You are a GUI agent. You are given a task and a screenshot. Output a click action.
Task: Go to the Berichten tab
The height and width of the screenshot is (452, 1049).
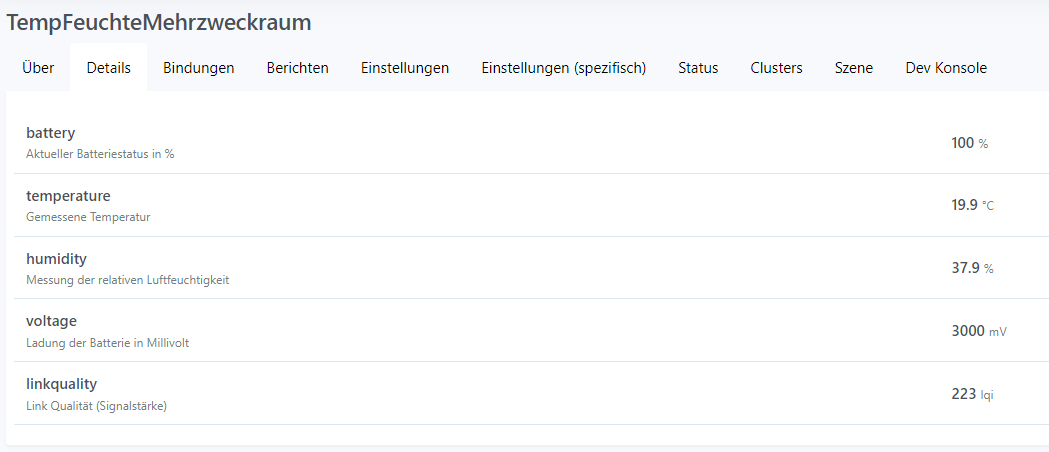(x=298, y=68)
